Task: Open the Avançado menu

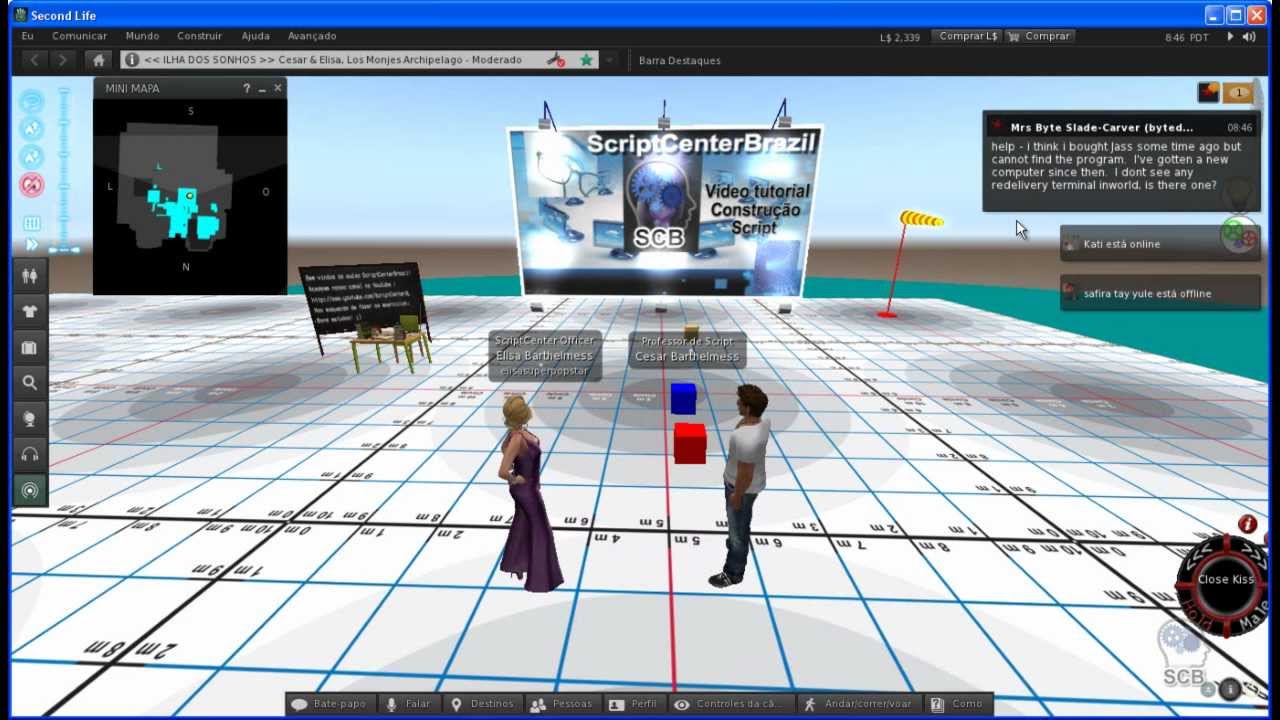Action: pyautogui.click(x=312, y=36)
